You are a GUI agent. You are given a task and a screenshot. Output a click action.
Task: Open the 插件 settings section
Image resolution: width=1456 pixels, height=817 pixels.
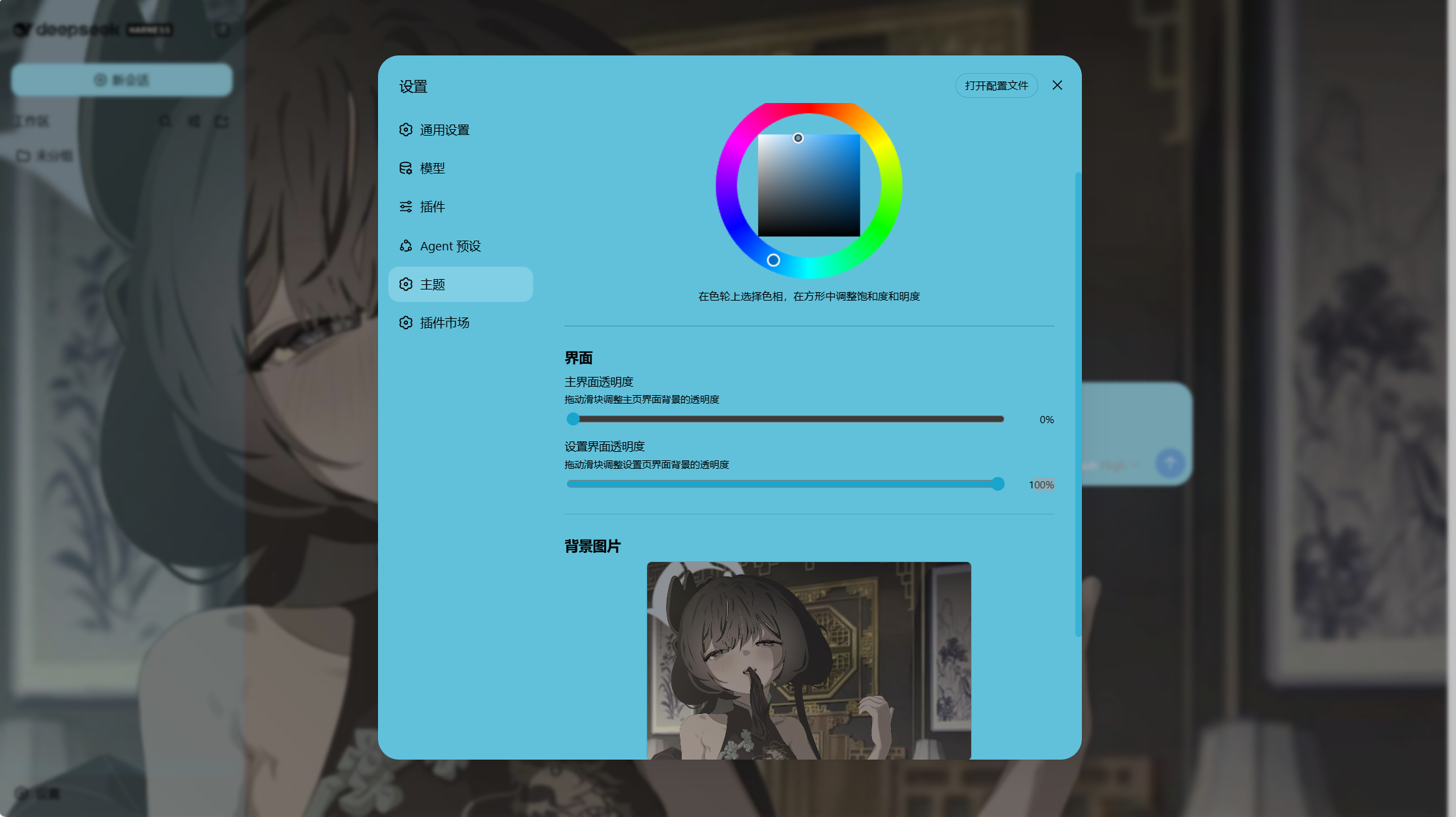[460, 207]
